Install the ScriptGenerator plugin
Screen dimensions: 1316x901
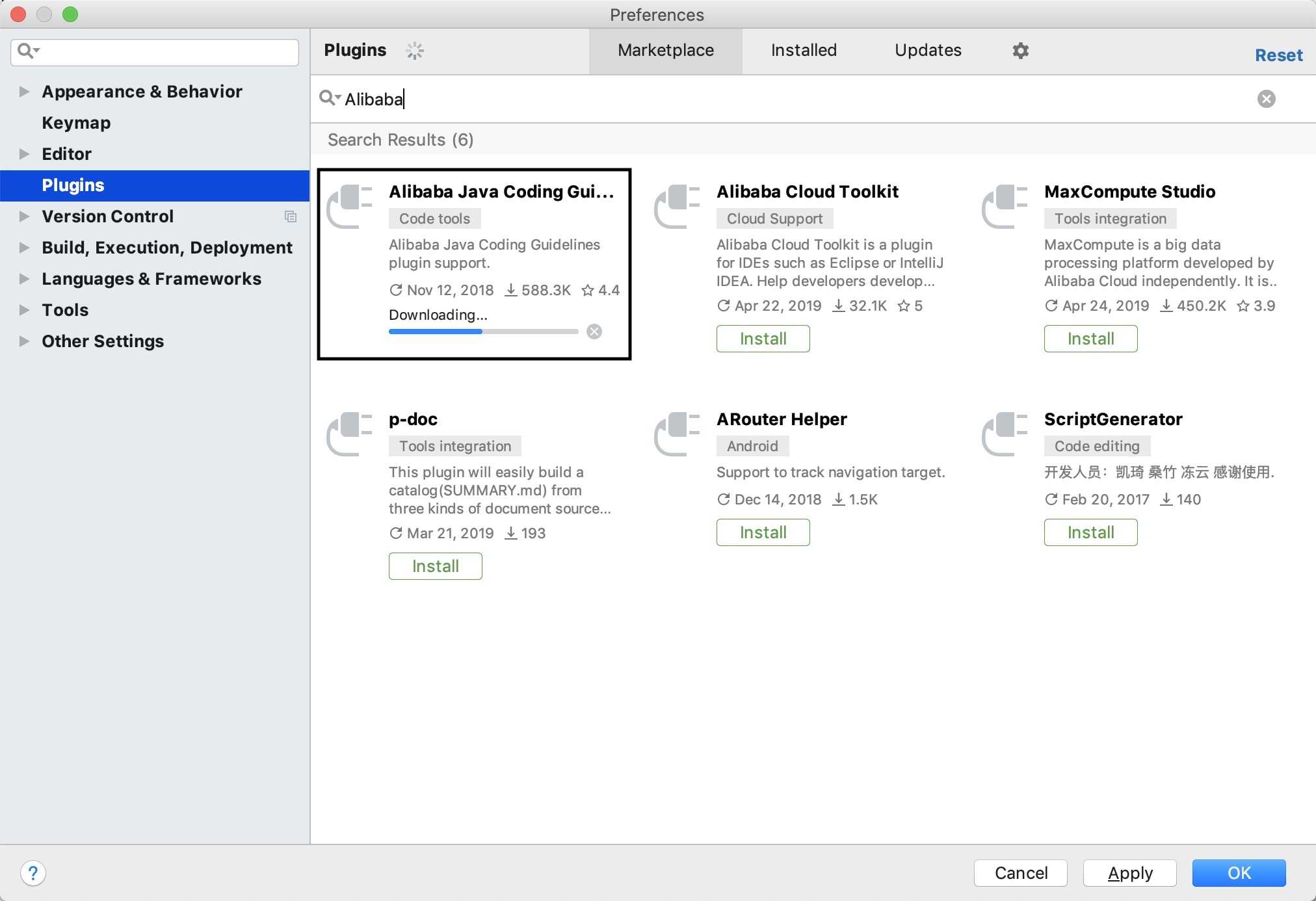pos(1090,532)
